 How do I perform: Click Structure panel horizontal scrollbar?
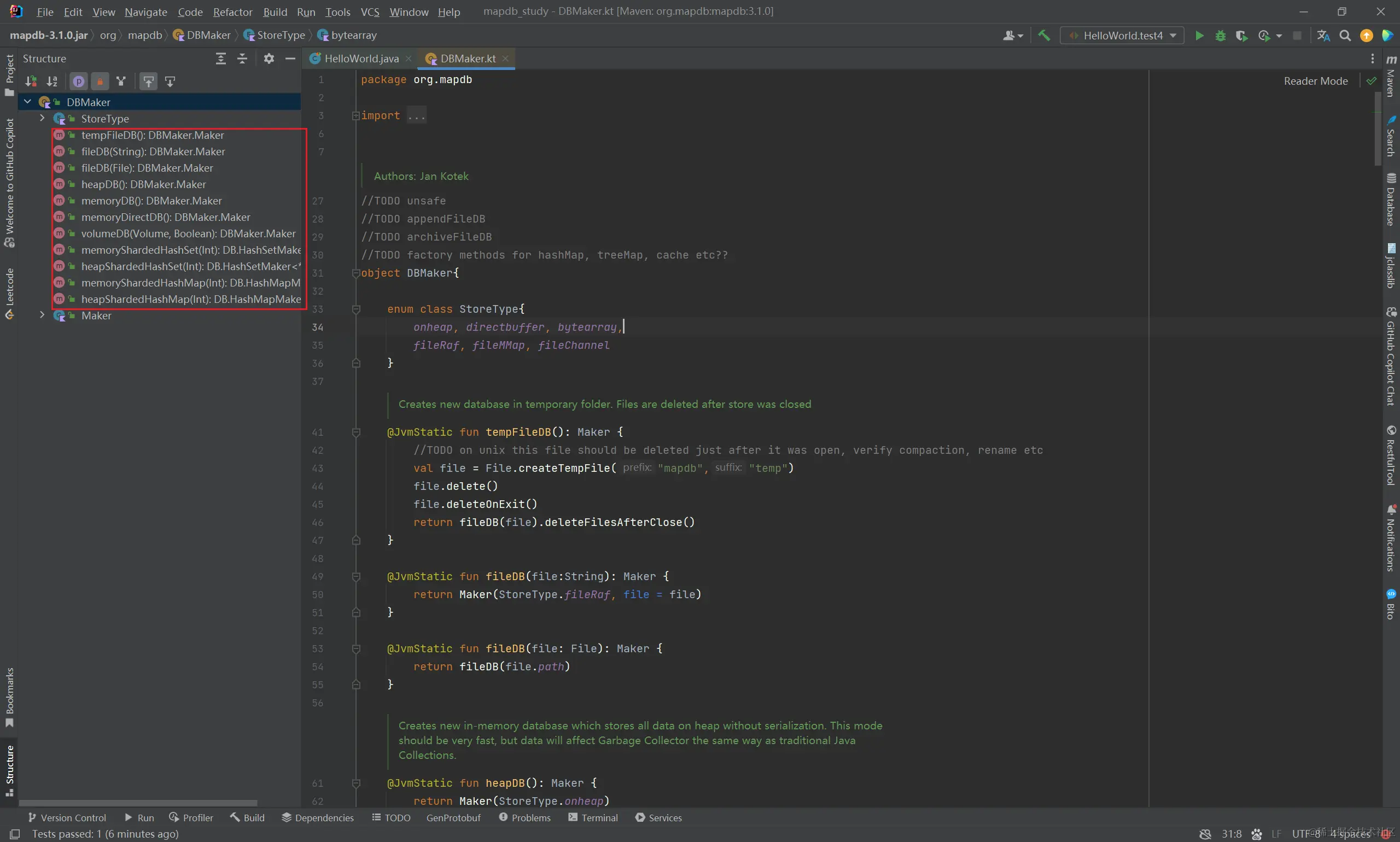(x=138, y=803)
